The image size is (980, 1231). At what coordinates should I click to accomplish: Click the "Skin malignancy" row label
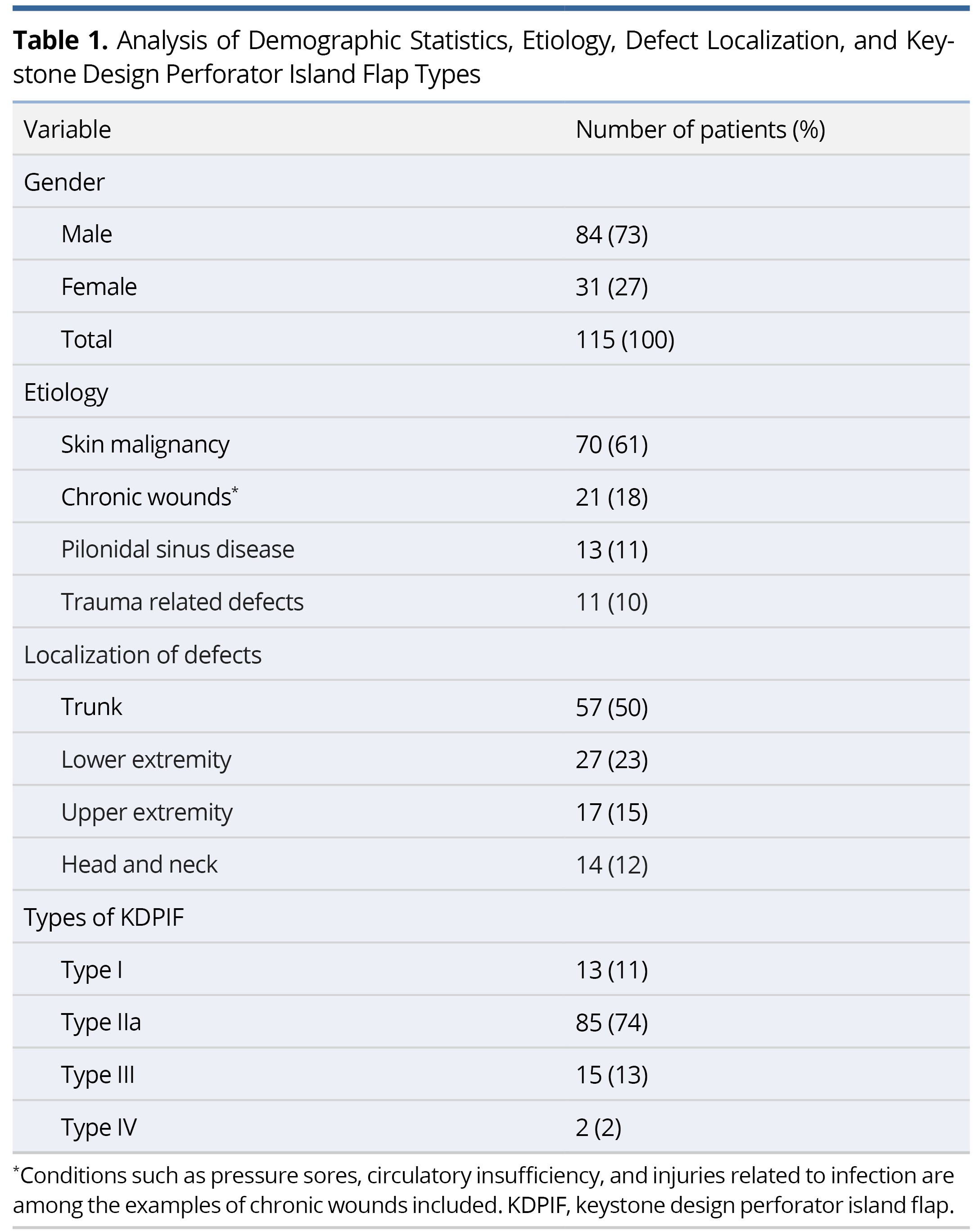pos(145,445)
